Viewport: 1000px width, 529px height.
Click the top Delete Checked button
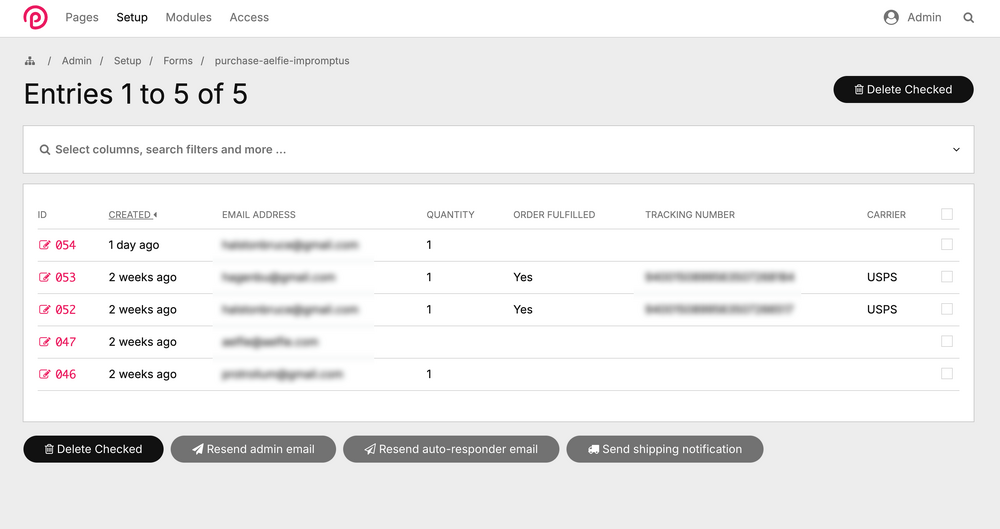pyautogui.click(x=903, y=89)
